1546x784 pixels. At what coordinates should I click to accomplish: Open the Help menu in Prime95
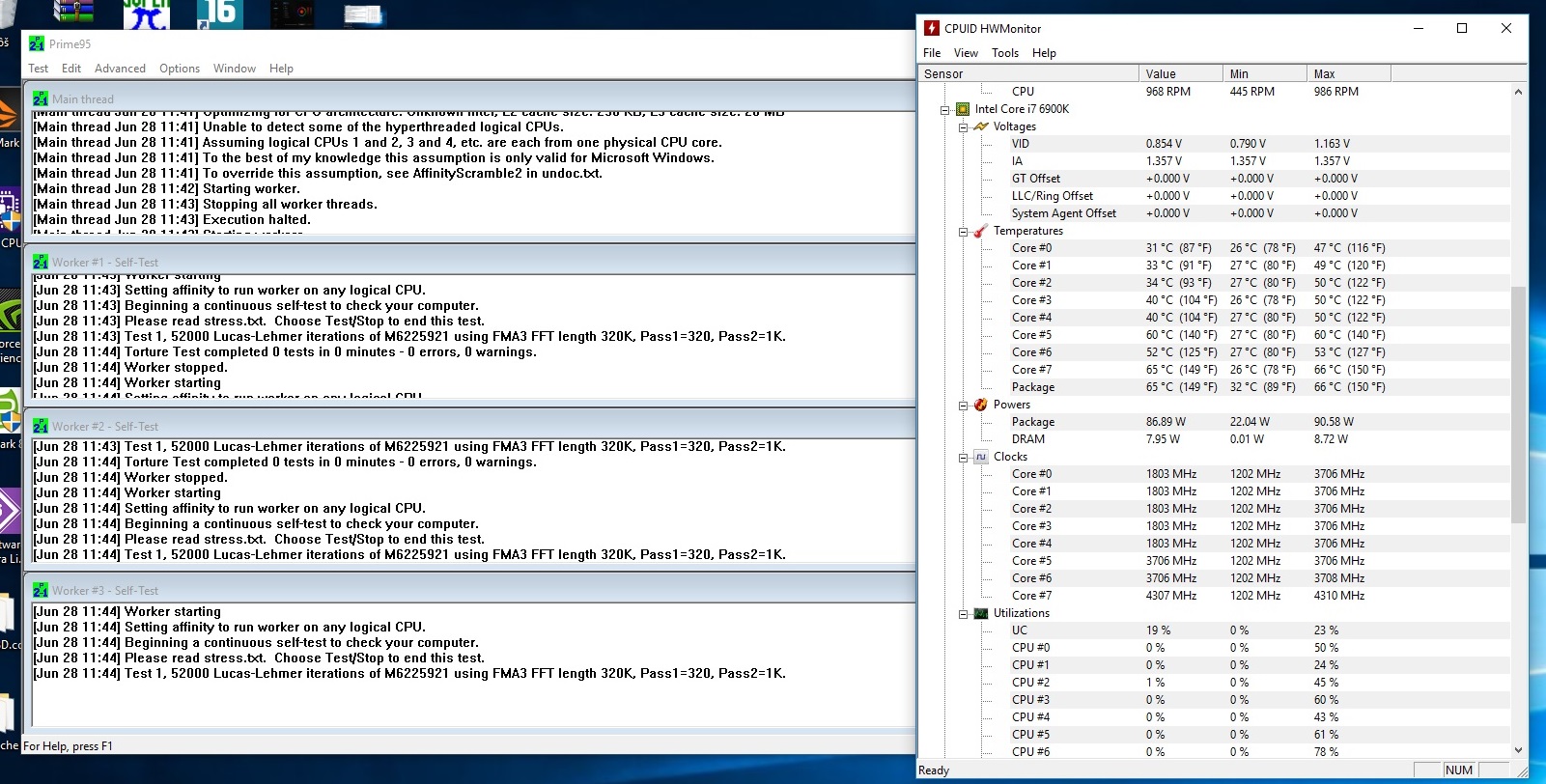click(281, 69)
